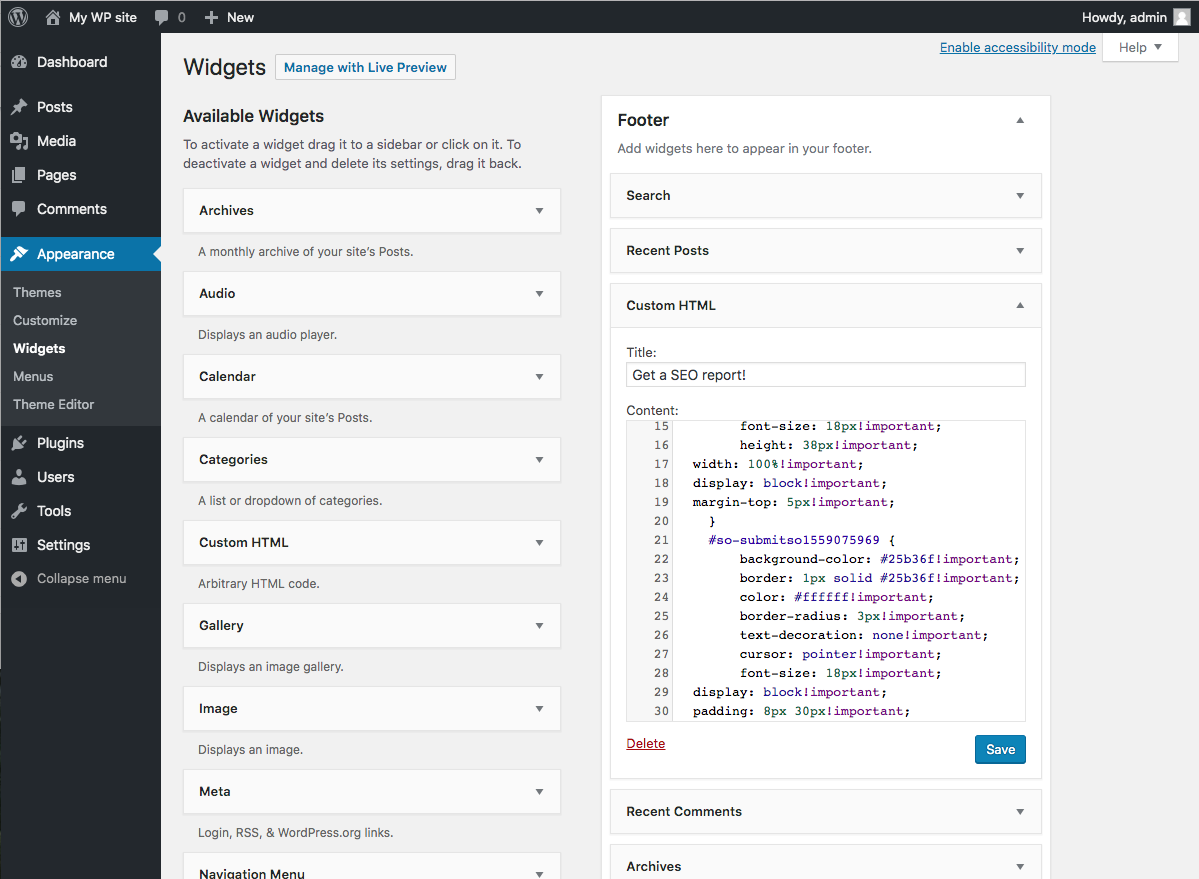Open the Help dropdown tab
The height and width of the screenshot is (879, 1199).
1140,47
